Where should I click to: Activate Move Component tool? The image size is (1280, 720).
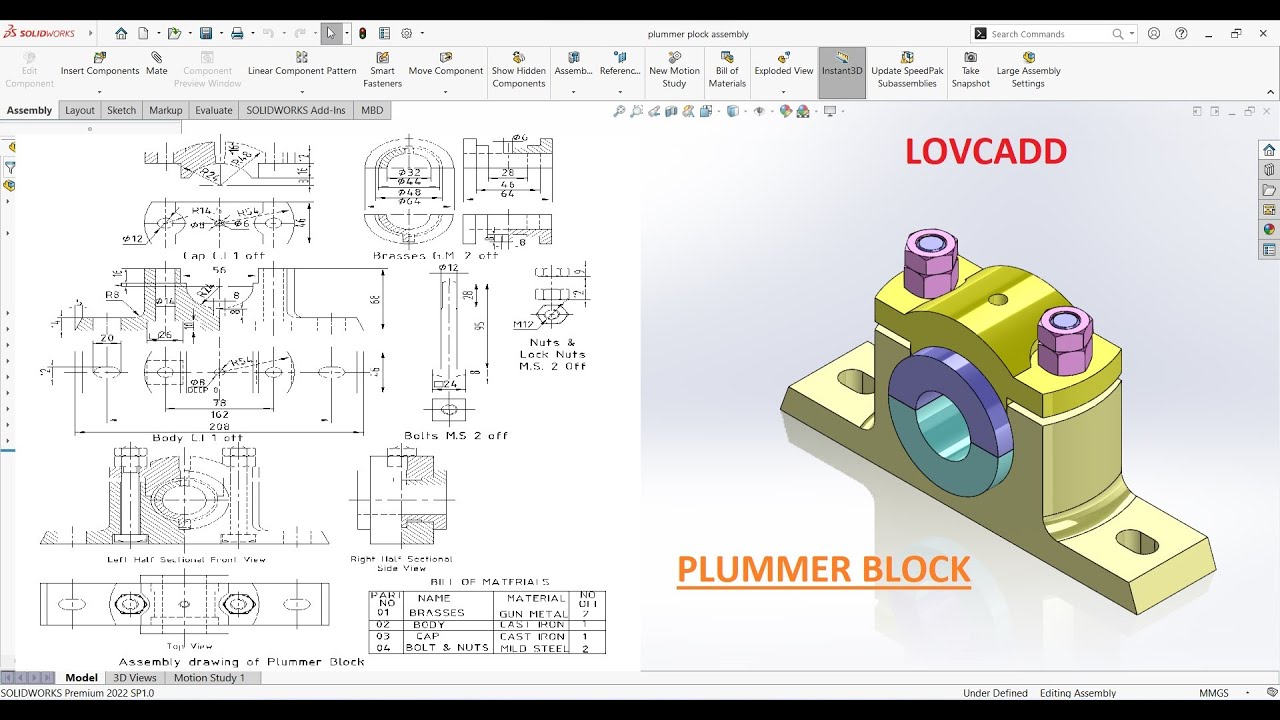(x=446, y=65)
